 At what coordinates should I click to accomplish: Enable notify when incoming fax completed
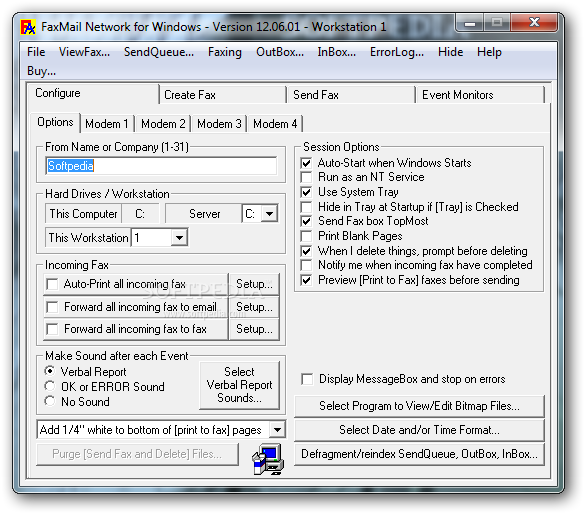coord(306,265)
